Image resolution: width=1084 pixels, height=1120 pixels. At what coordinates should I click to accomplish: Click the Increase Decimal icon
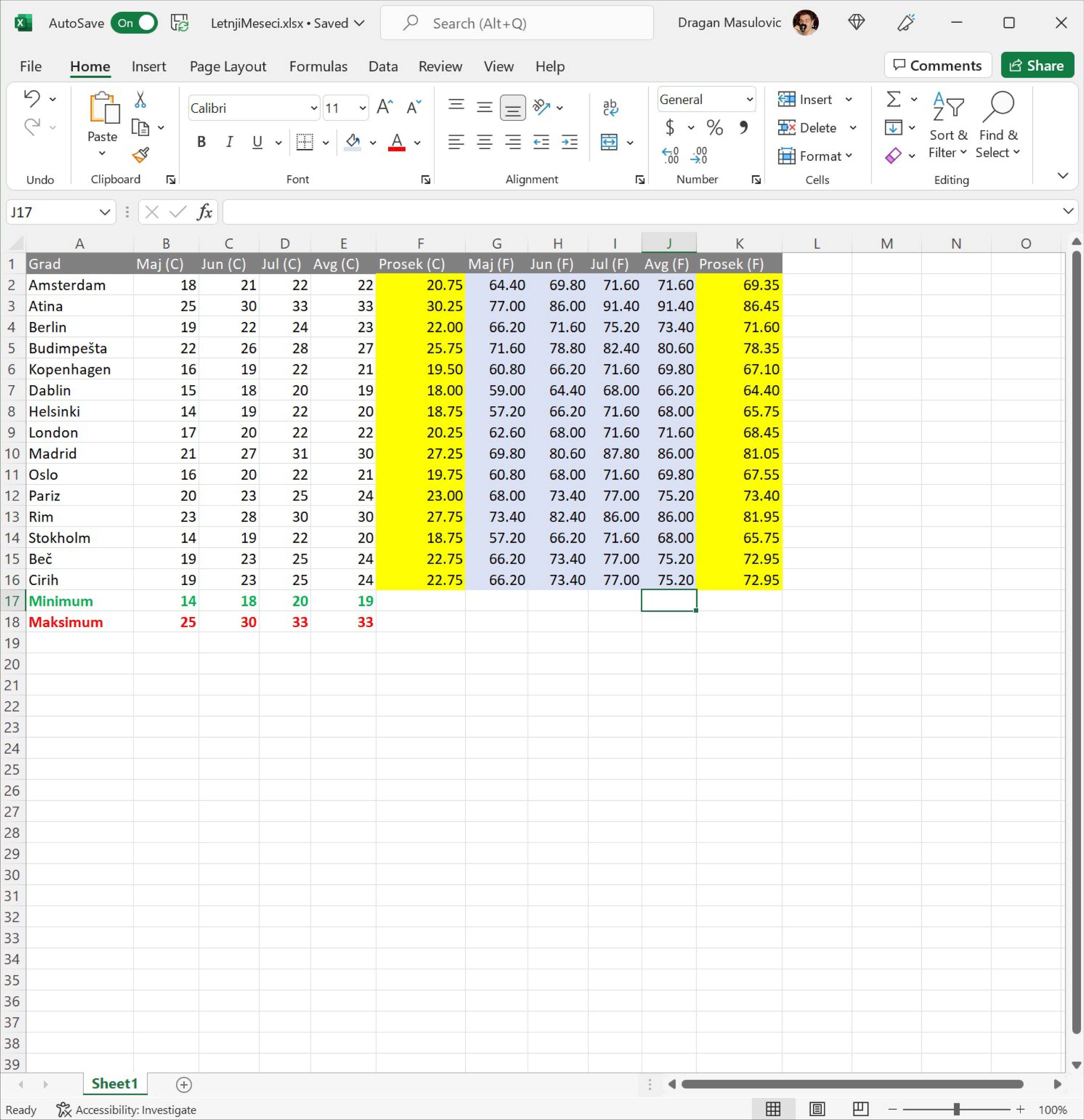coord(671,155)
